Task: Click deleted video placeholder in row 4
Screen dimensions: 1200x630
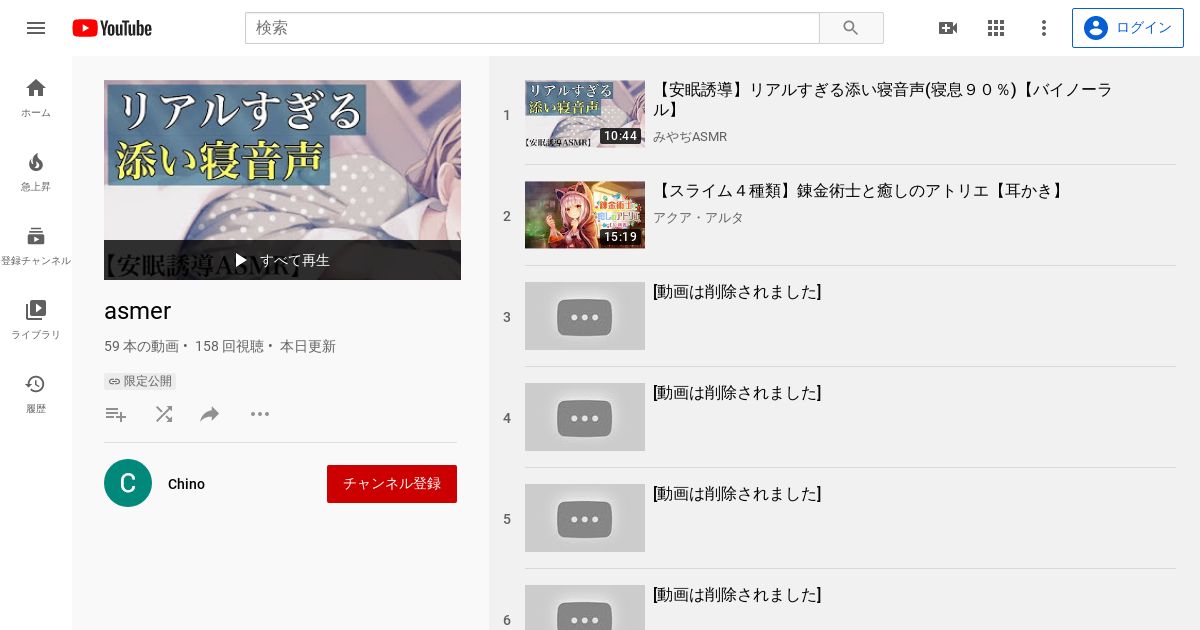Action: tap(585, 417)
